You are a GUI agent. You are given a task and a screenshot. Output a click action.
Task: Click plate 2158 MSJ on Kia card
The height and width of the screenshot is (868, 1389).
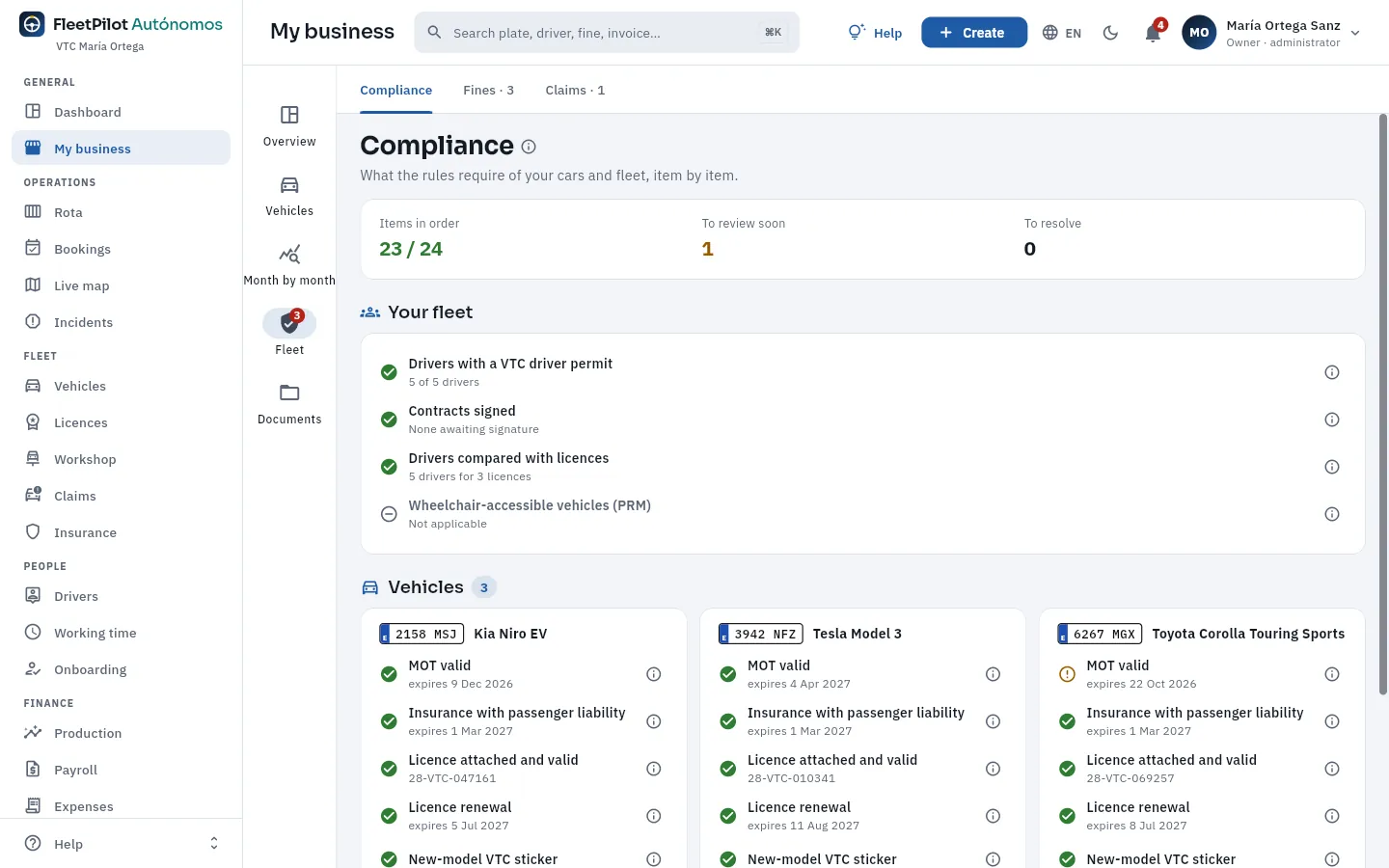click(422, 634)
